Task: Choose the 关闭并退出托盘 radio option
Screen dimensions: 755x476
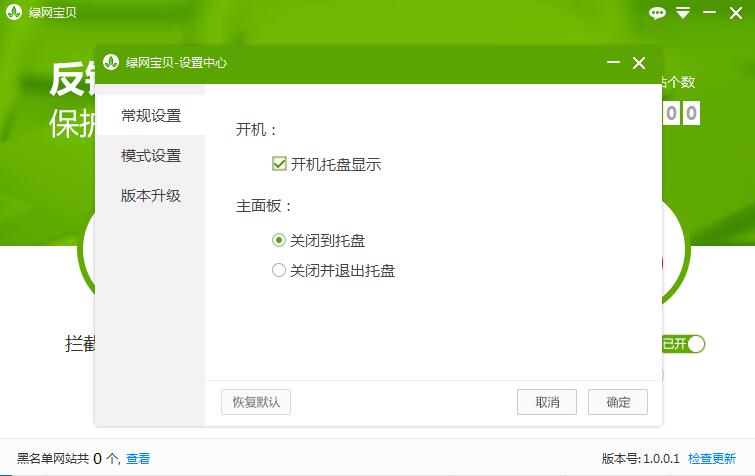Action: point(279,270)
